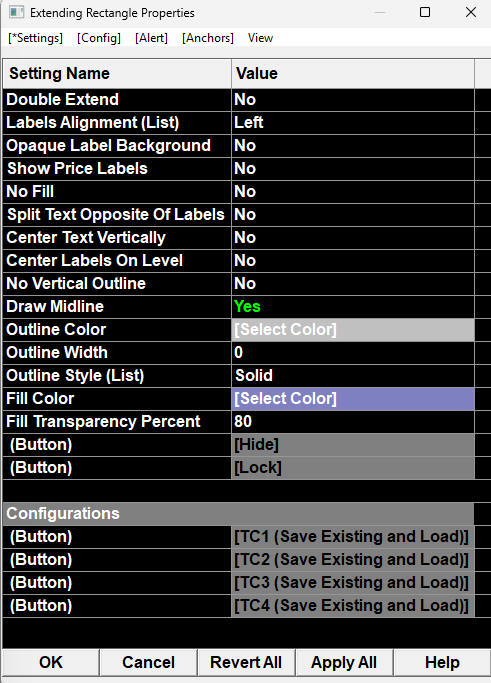Open the [Config] menu
491x683 pixels.
(99, 38)
